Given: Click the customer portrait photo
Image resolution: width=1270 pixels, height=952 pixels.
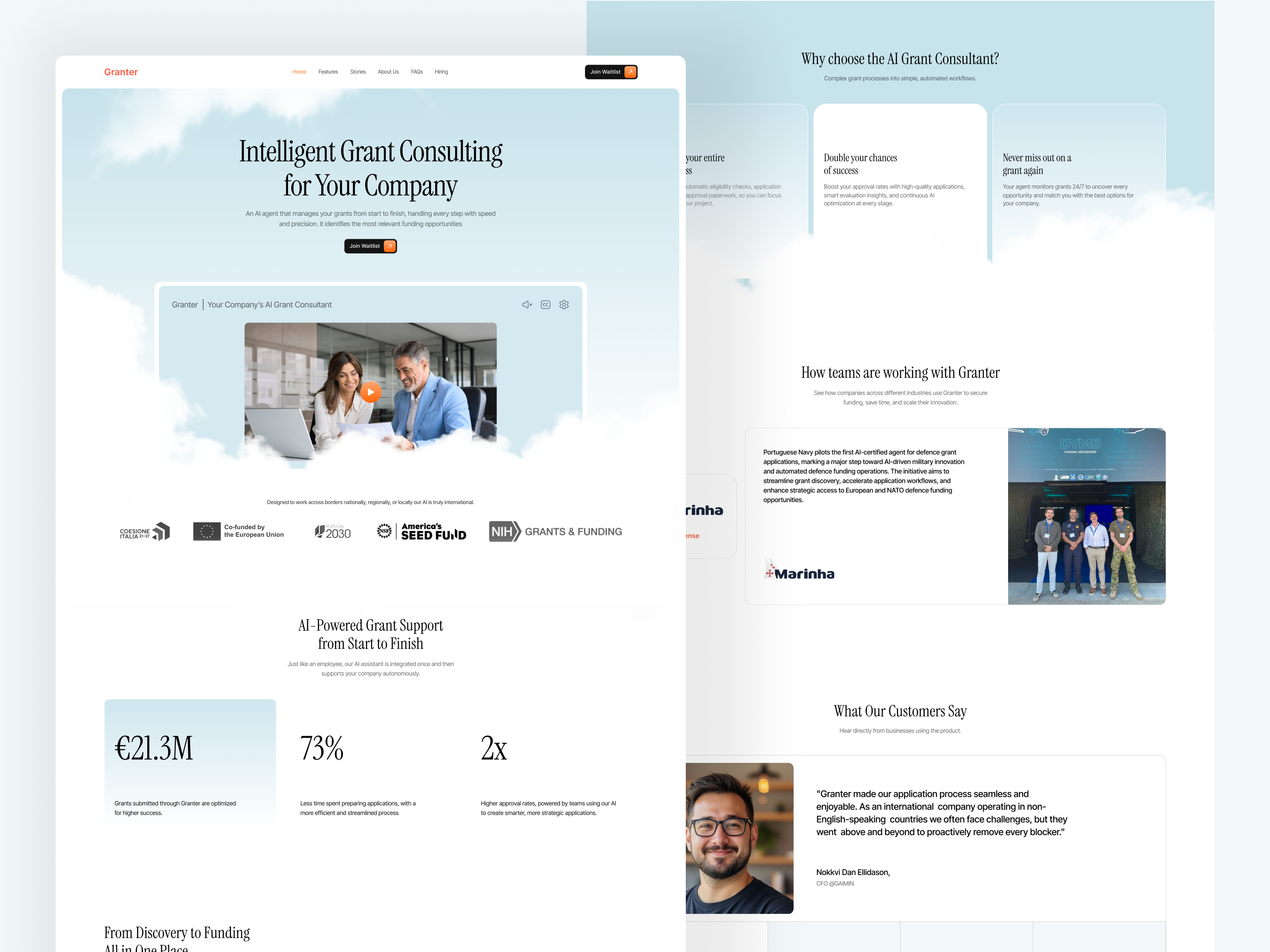Looking at the screenshot, I should point(739,838).
